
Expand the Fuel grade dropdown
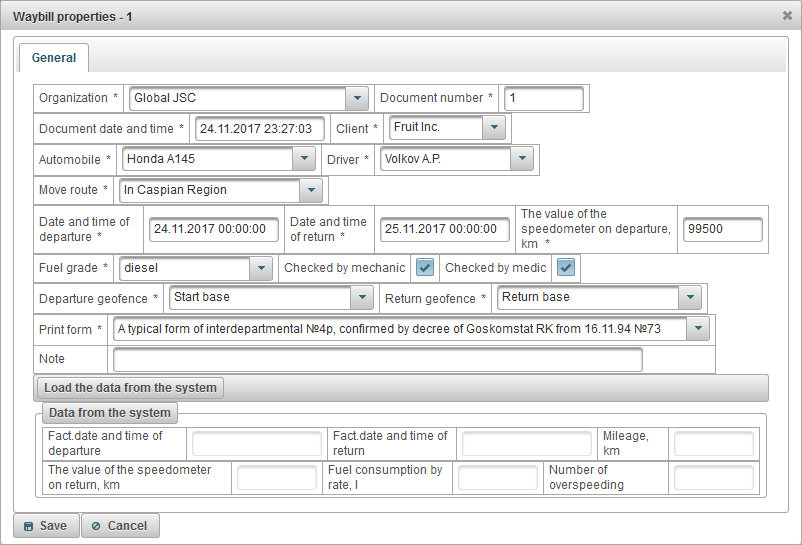click(260, 268)
